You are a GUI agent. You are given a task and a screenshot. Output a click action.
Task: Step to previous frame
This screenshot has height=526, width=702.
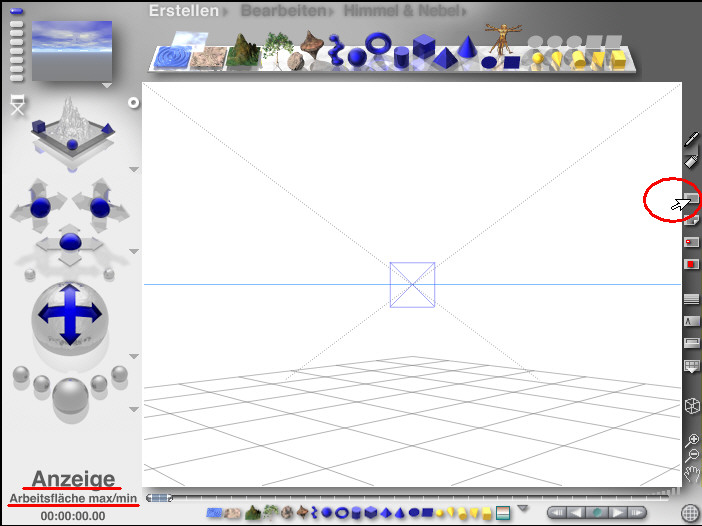pyautogui.click(x=576, y=513)
